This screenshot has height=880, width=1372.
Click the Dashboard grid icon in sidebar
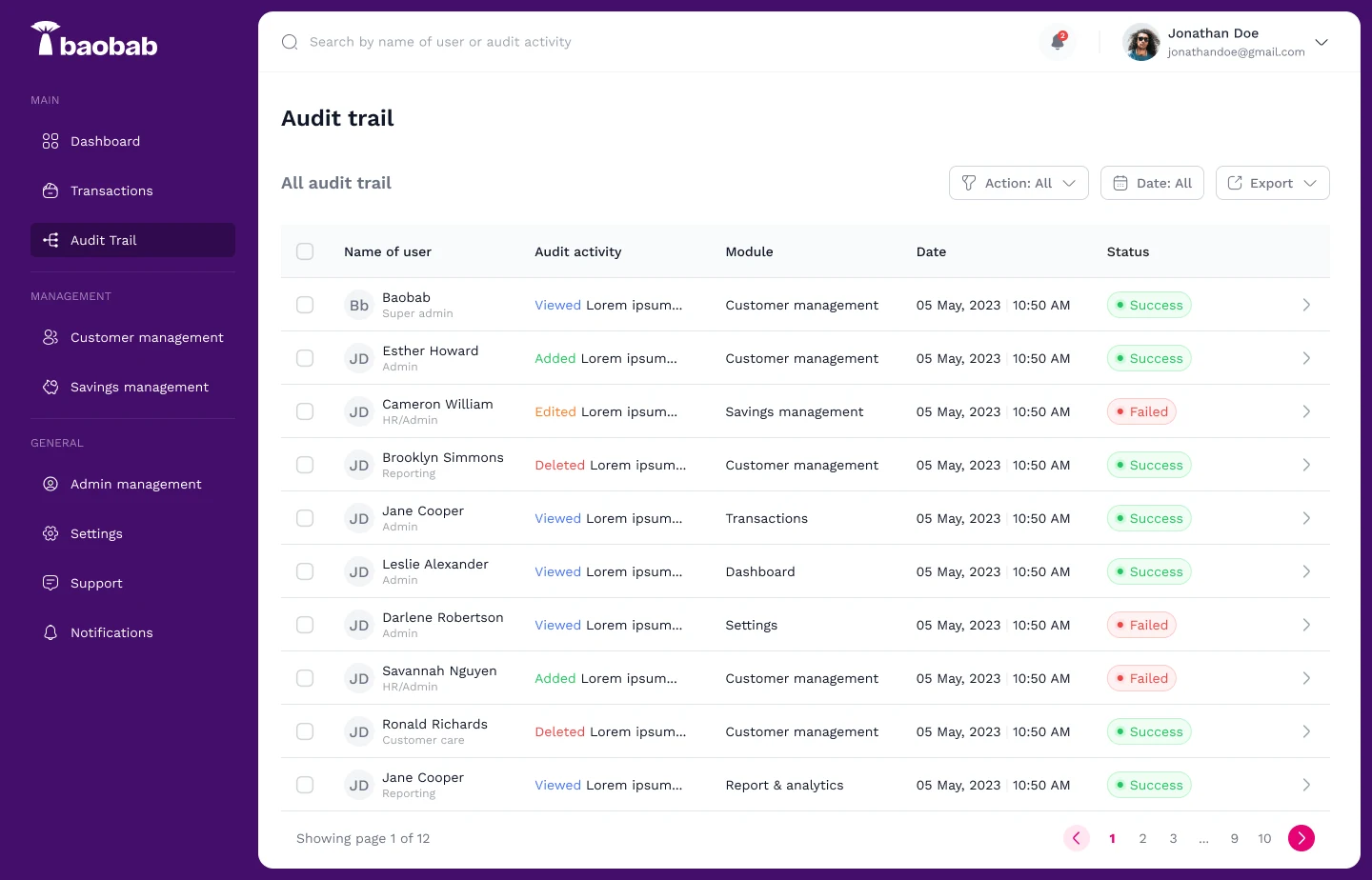[50, 141]
